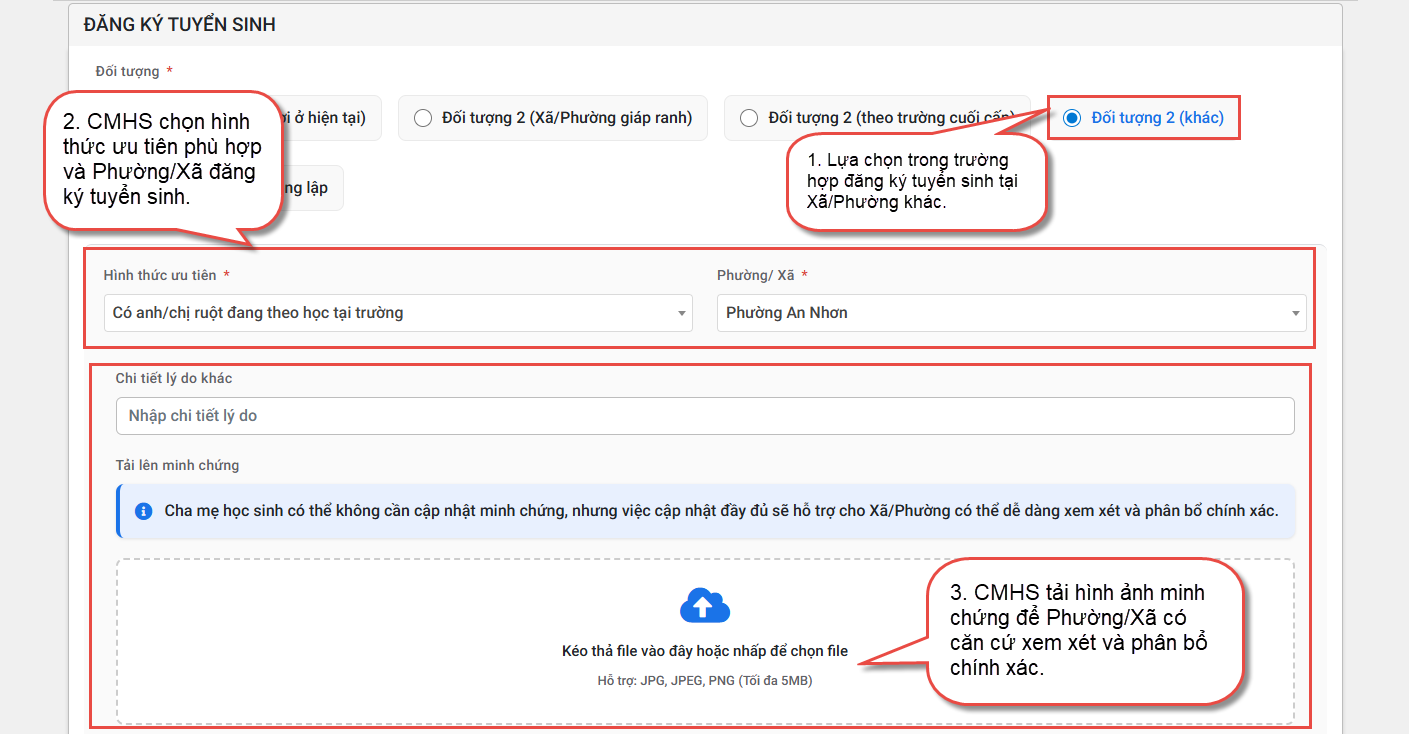The image size is (1409, 734).
Task: Click the Tải lên minh chứng label
Action: point(177,465)
